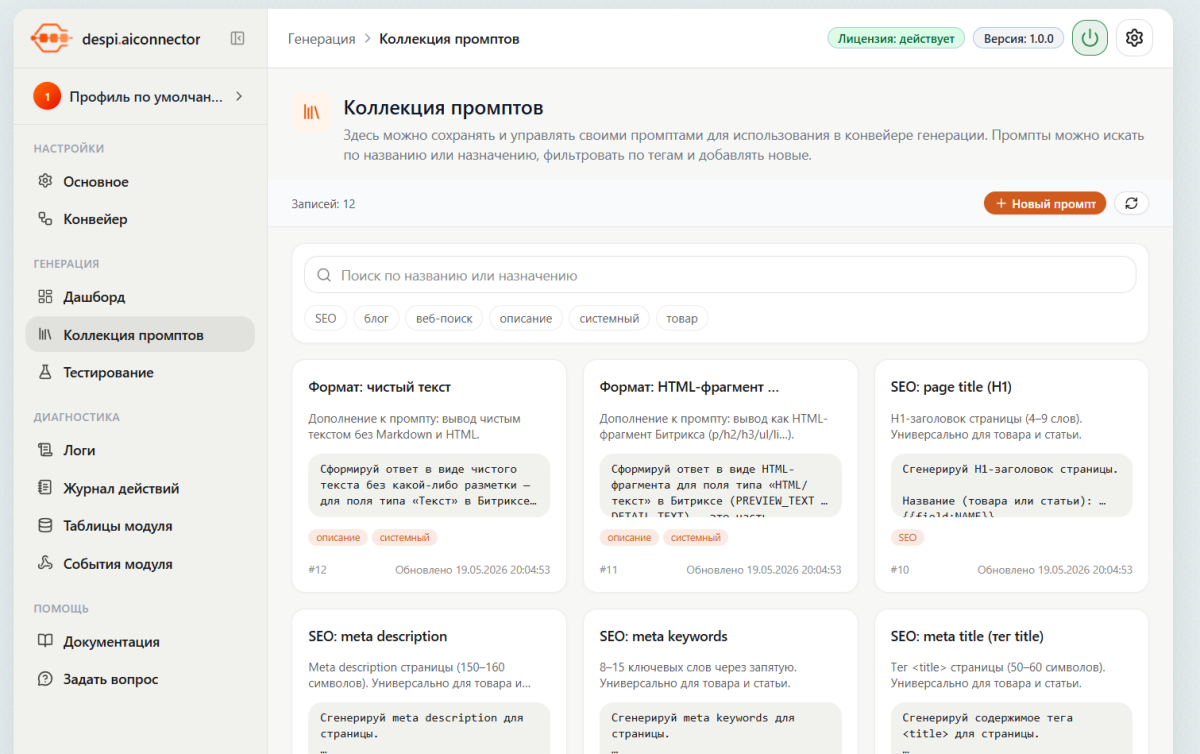Click системный tag on HTML-фрагмент card
Screen dimensions: 1200x754
[x=695, y=537]
